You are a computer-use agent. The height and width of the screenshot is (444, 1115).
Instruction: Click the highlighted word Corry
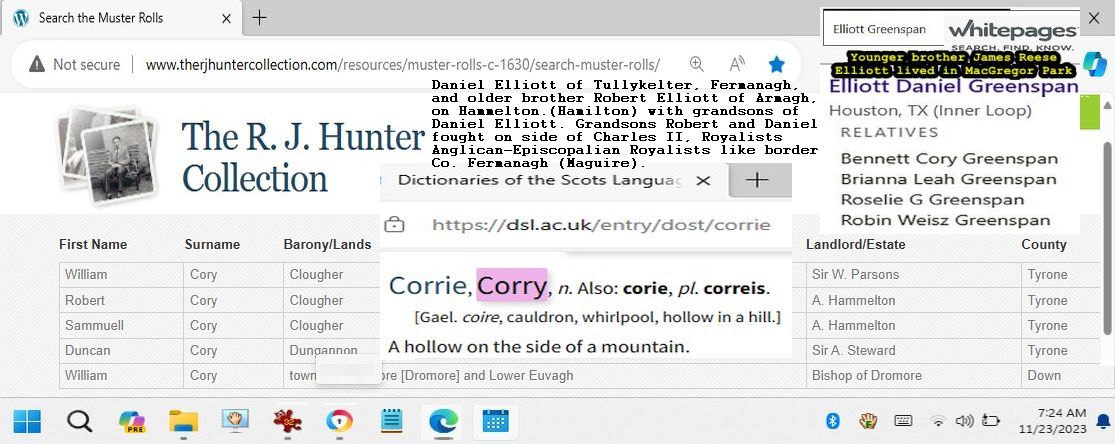tap(511, 285)
